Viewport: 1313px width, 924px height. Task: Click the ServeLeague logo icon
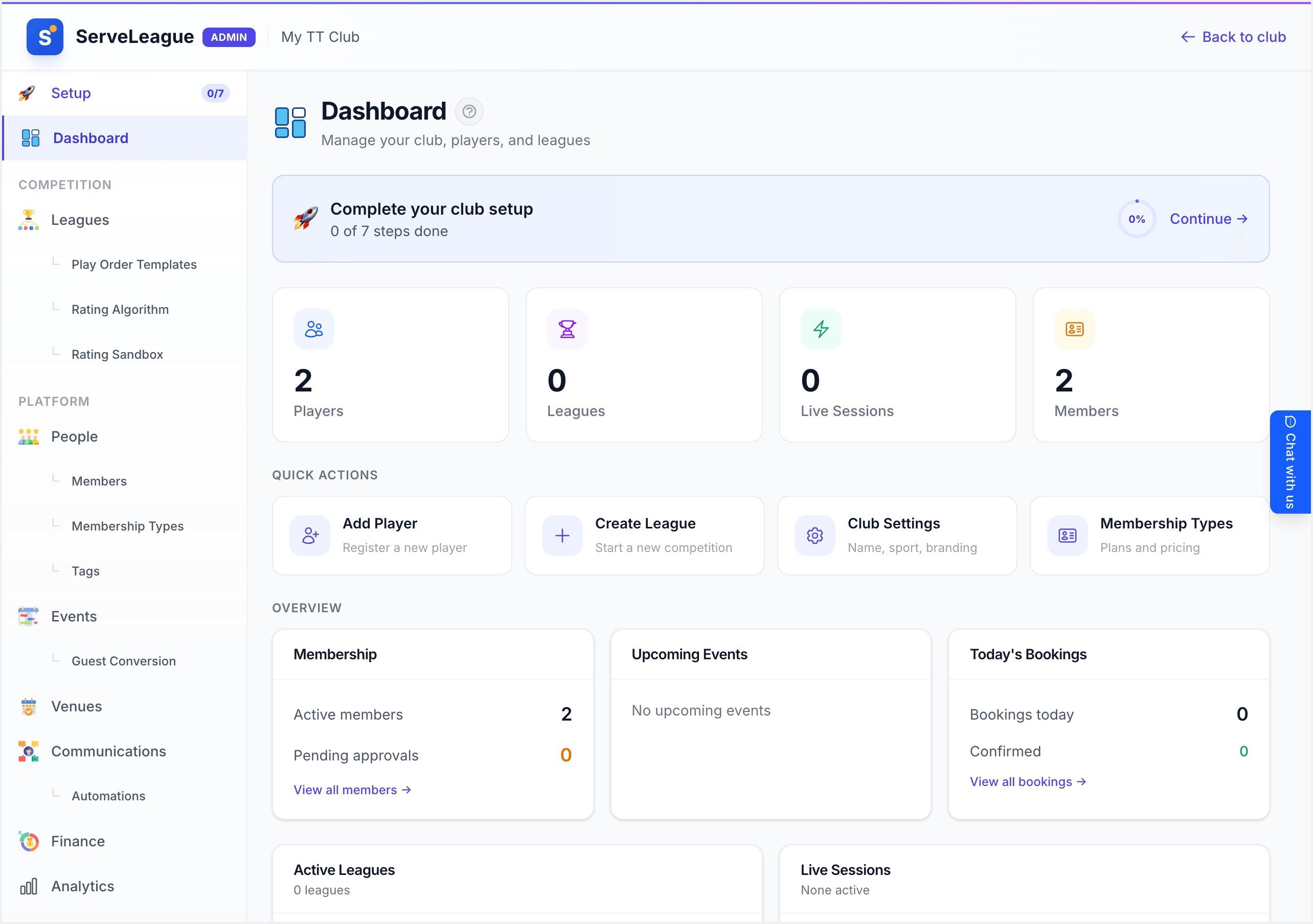coord(44,37)
